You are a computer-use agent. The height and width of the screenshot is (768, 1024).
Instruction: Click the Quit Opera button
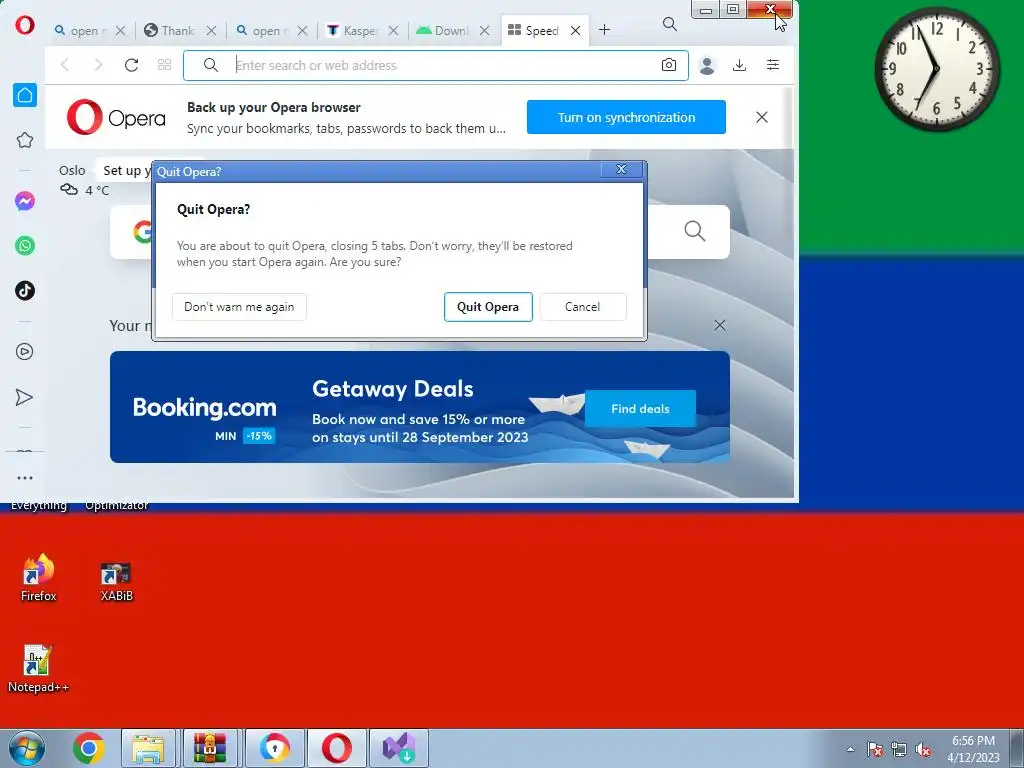(488, 307)
